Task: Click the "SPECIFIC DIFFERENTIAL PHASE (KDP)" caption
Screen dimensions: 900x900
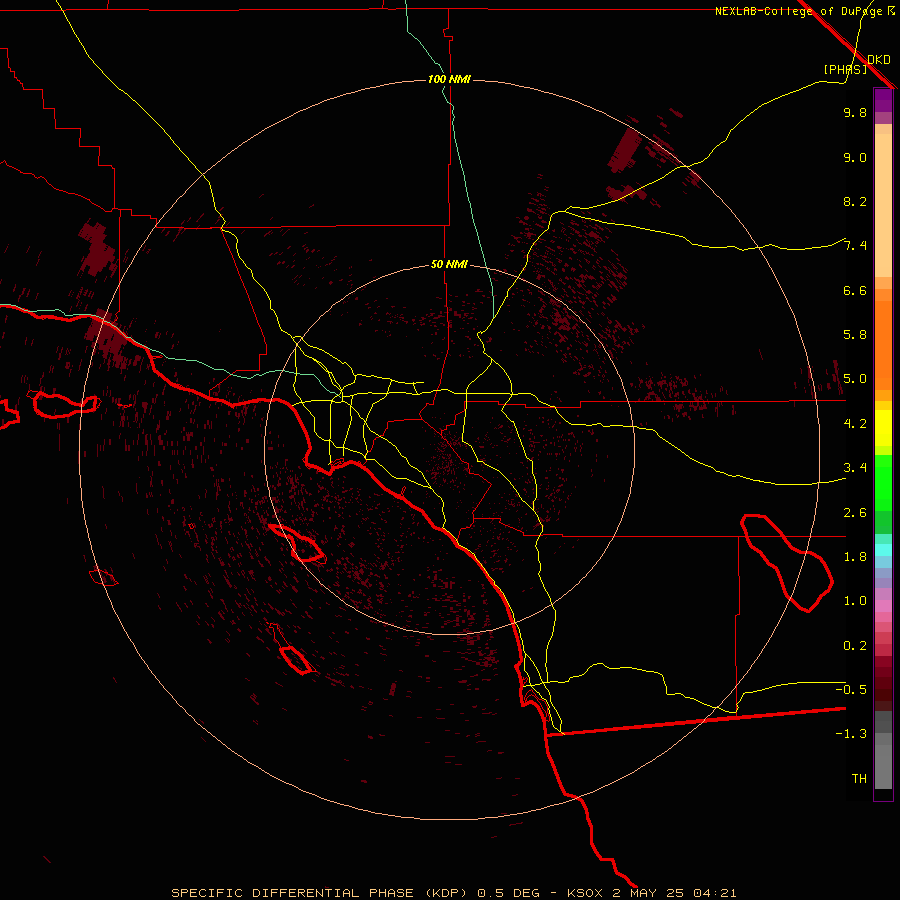Action: point(319,893)
